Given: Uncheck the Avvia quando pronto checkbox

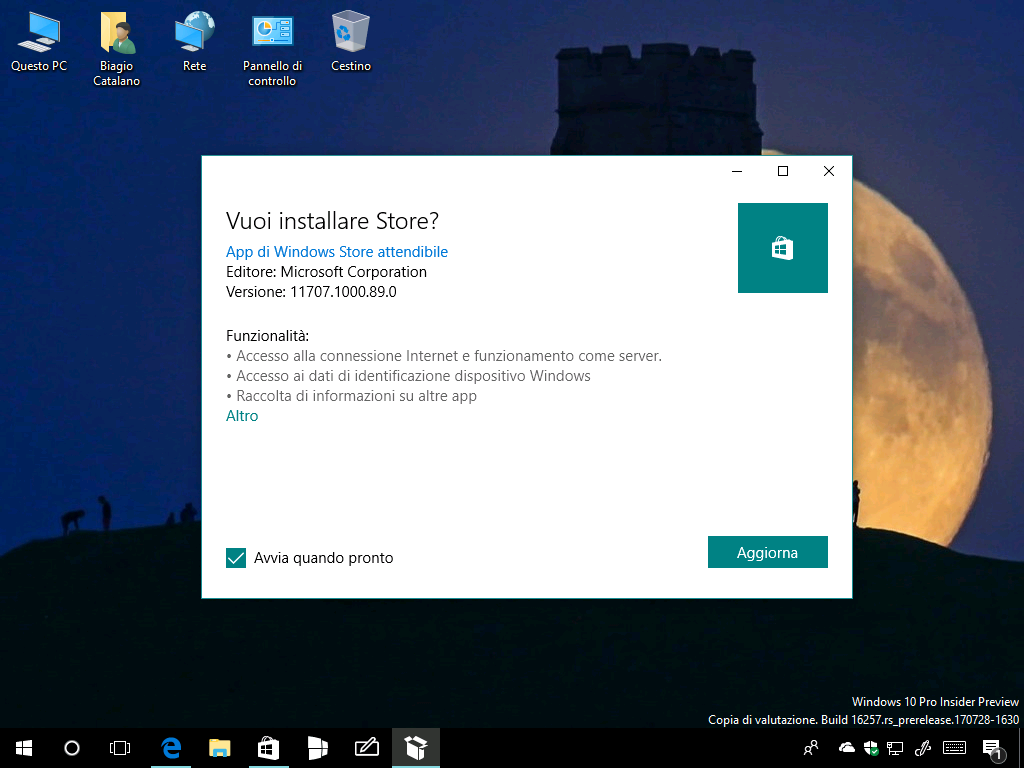Looking at the screenshot, I should coord(236,558).
